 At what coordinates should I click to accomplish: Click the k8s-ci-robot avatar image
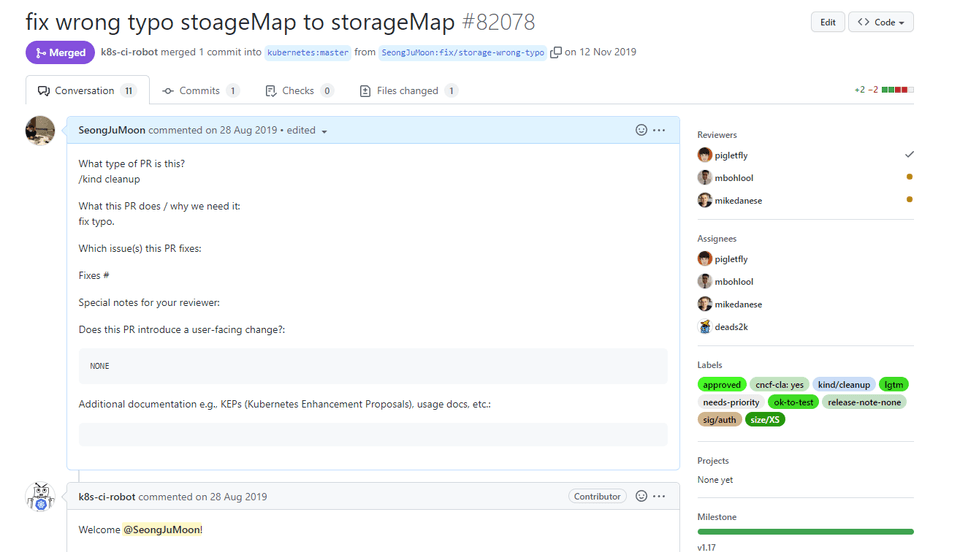(x=40, y=496)
